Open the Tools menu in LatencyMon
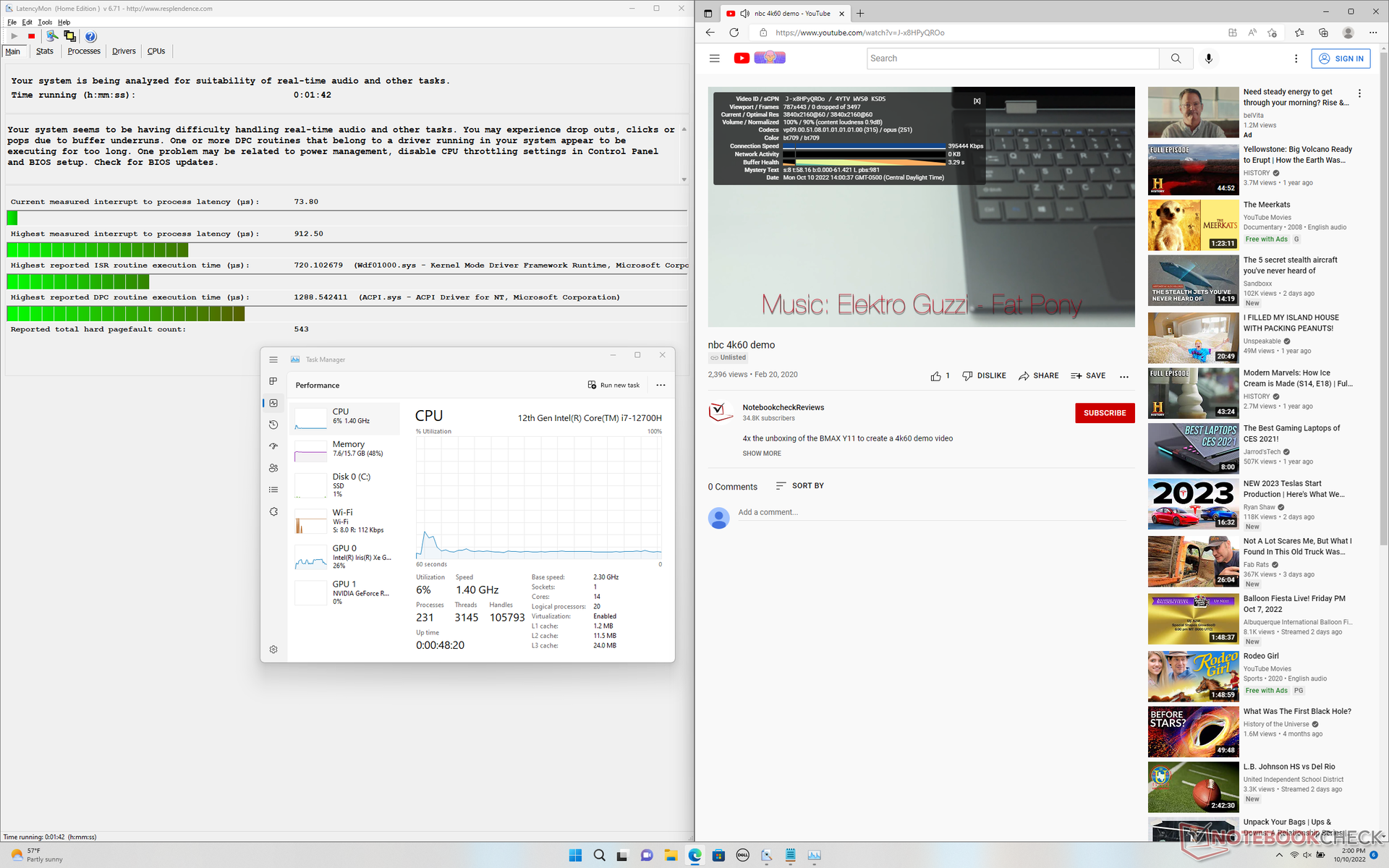Viewport: 1389px width, 868px height. 45,22
